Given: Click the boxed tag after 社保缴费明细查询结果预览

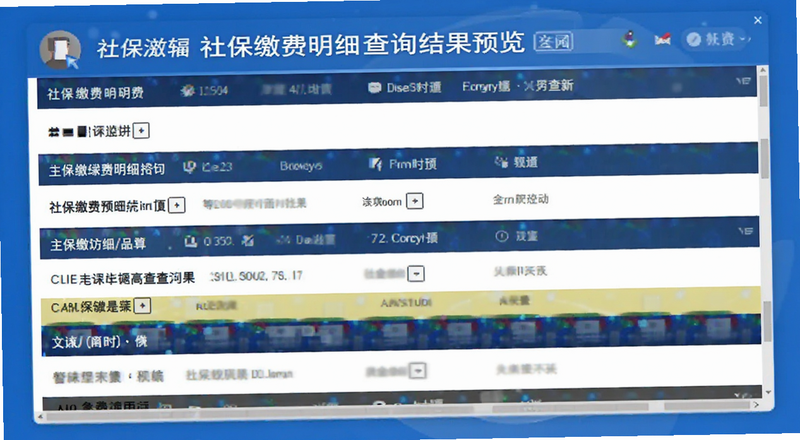Looking at the screenshot, I should click(x=554, y=41).
